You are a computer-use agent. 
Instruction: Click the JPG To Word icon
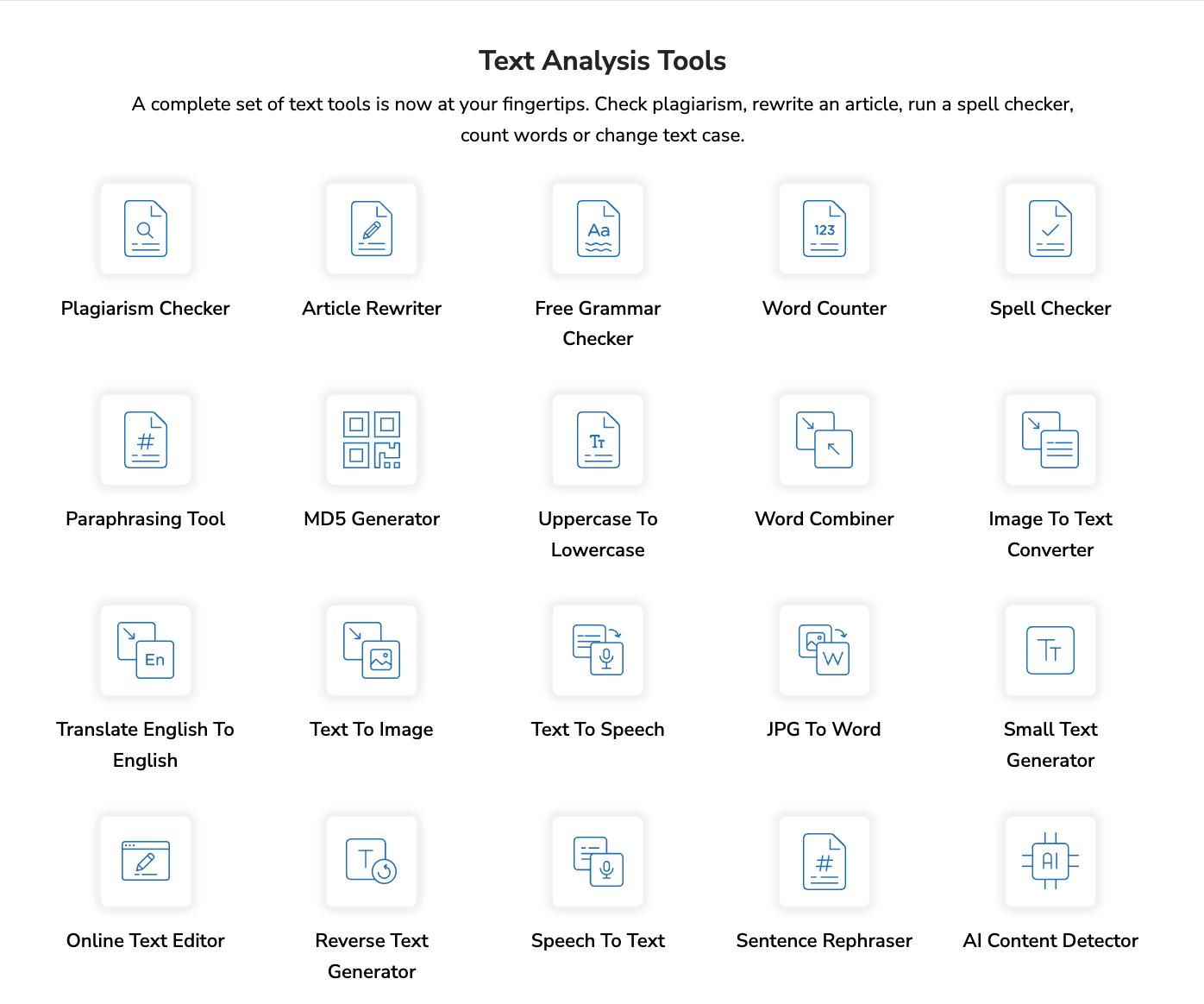[x=824, y=650]
